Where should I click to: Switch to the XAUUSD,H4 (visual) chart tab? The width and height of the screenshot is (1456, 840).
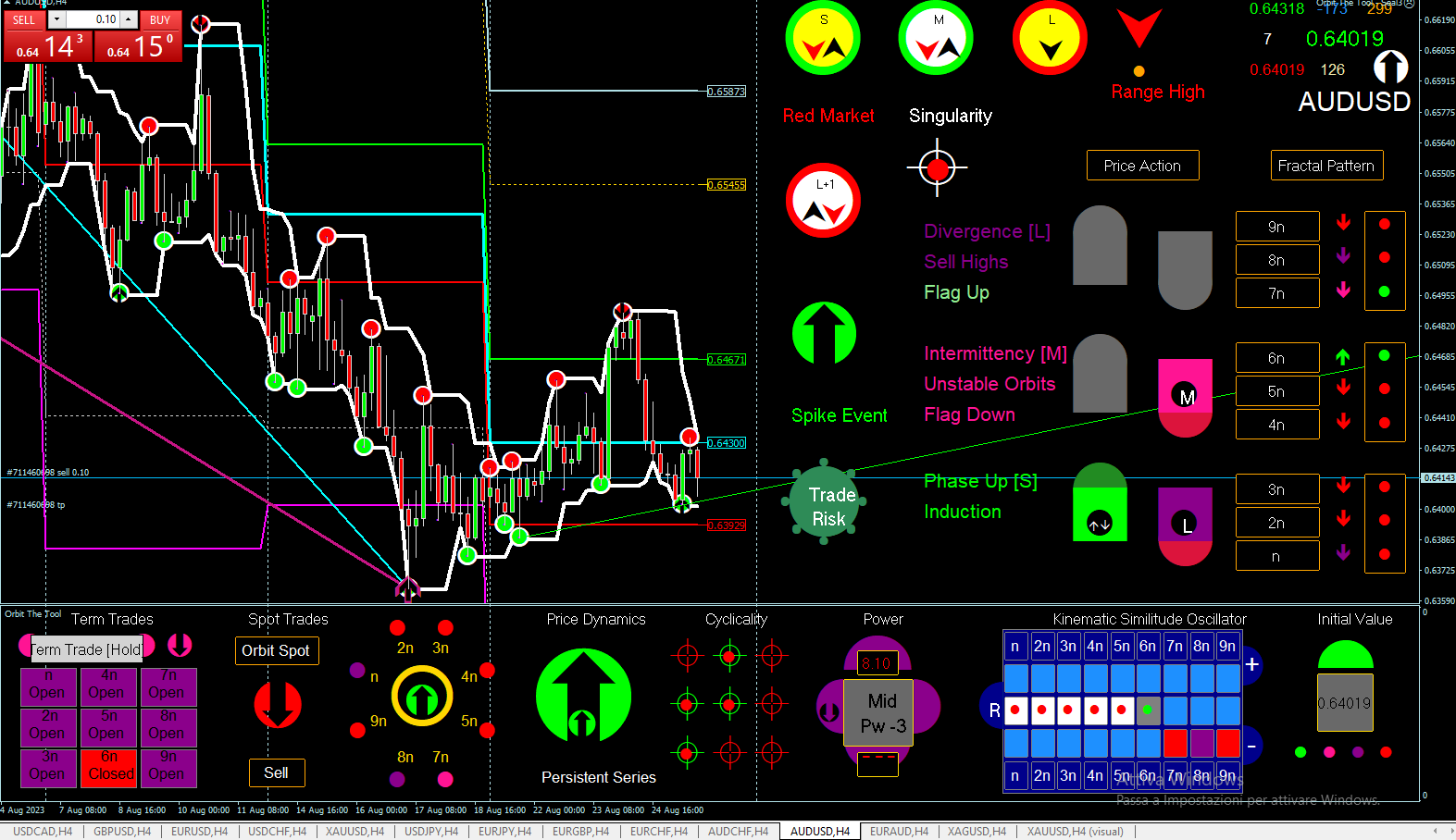point(1075,832)
